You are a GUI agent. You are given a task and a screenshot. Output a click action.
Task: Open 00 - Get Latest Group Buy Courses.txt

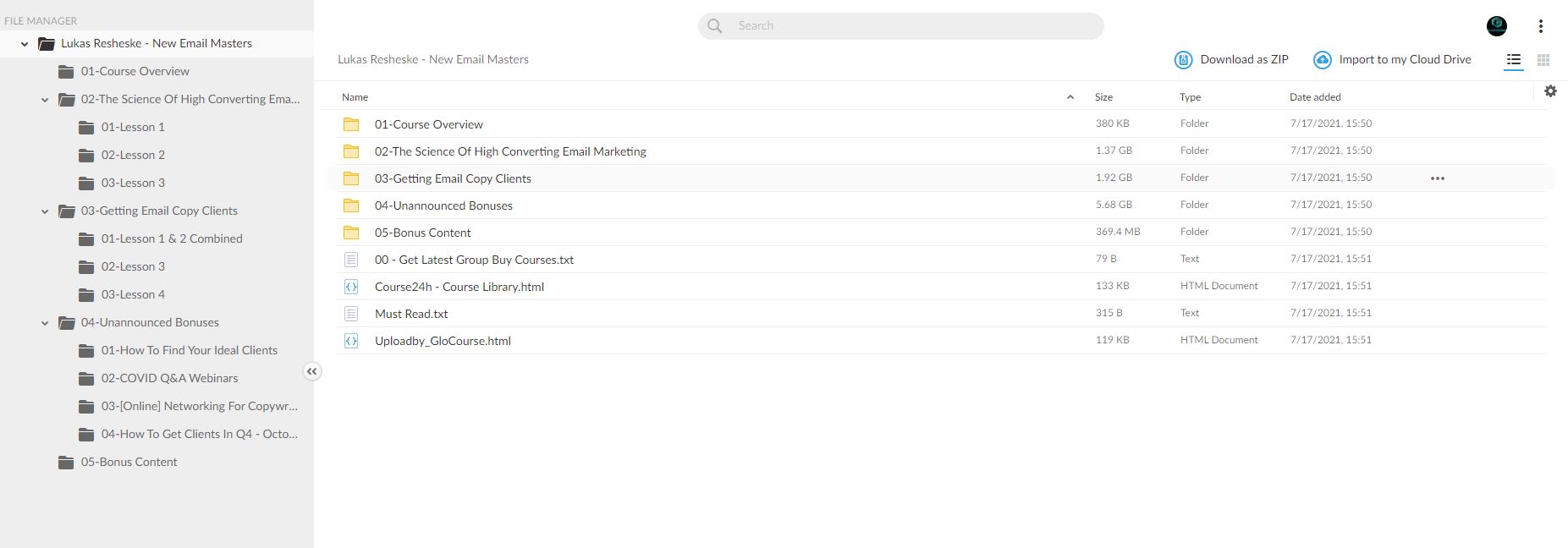(x=474, y=260)
